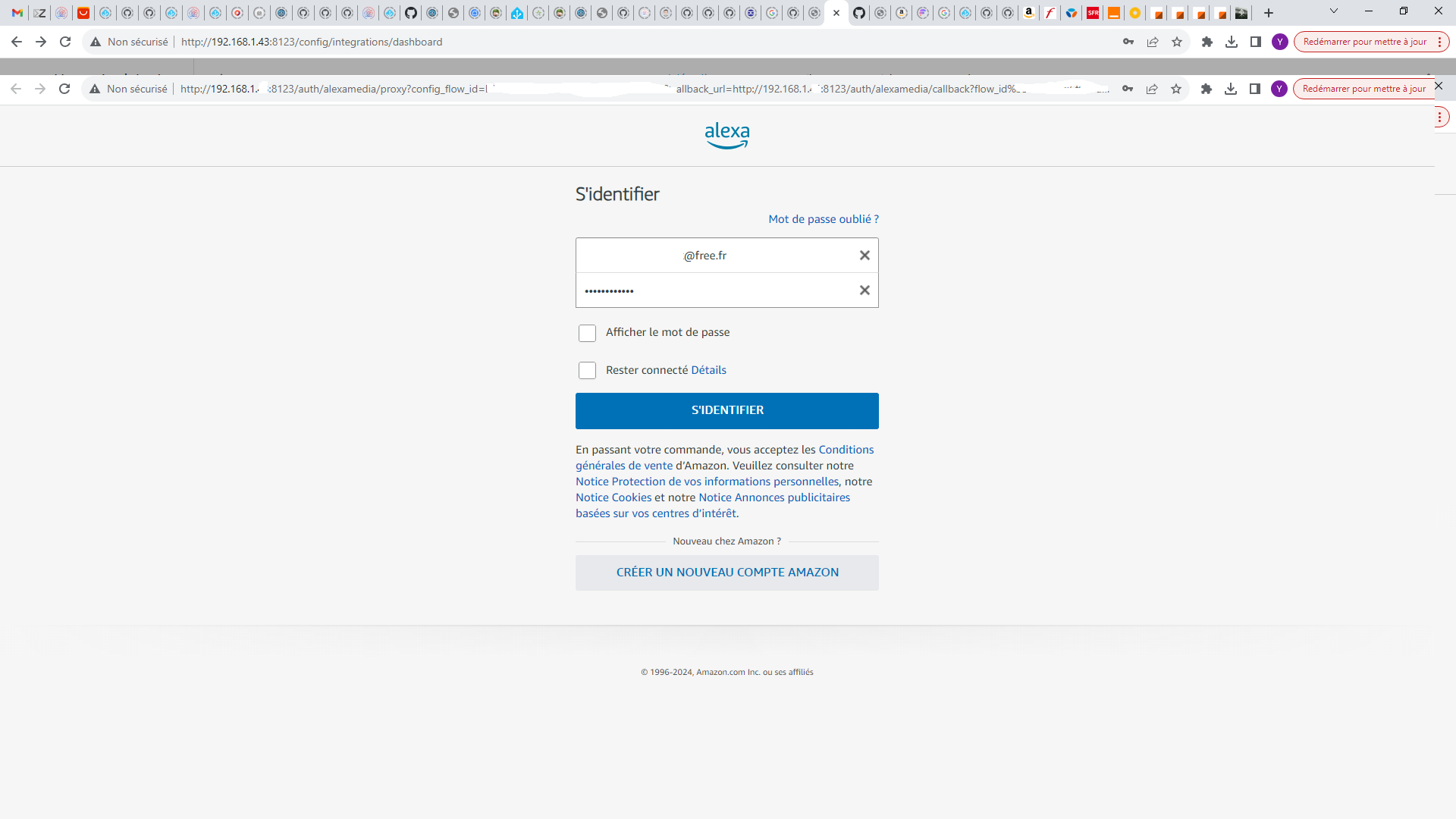Share the dashboard page from main window
Image resolution: width=1456 pixels, height=819 pixels.
(1153, 42)
